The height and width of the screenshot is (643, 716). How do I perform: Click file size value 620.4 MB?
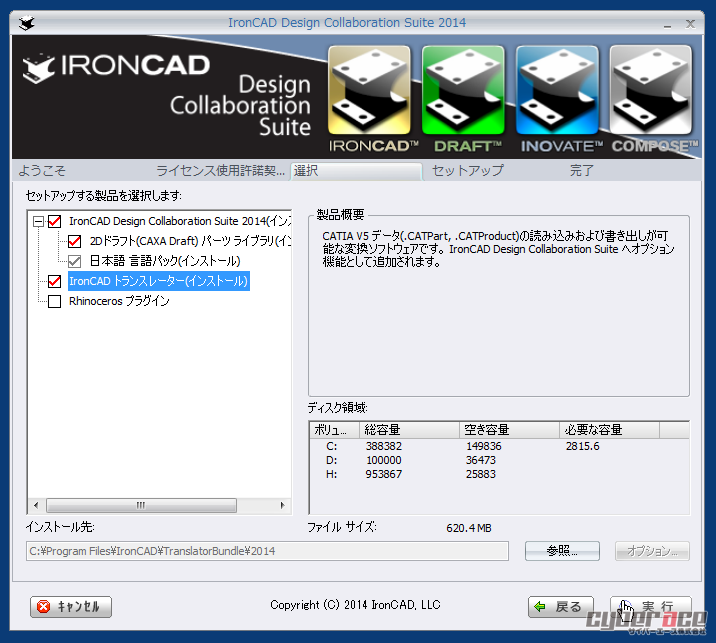[469, 528]
